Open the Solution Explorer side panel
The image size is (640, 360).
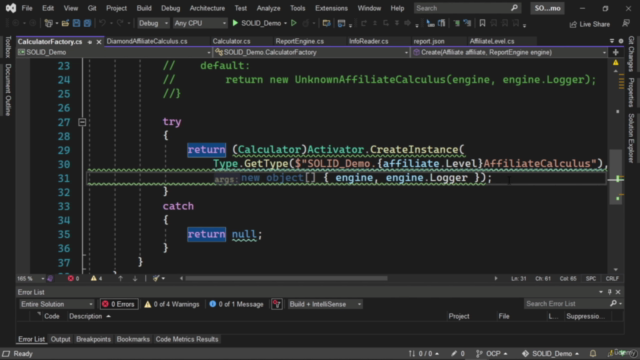[631, 138]
